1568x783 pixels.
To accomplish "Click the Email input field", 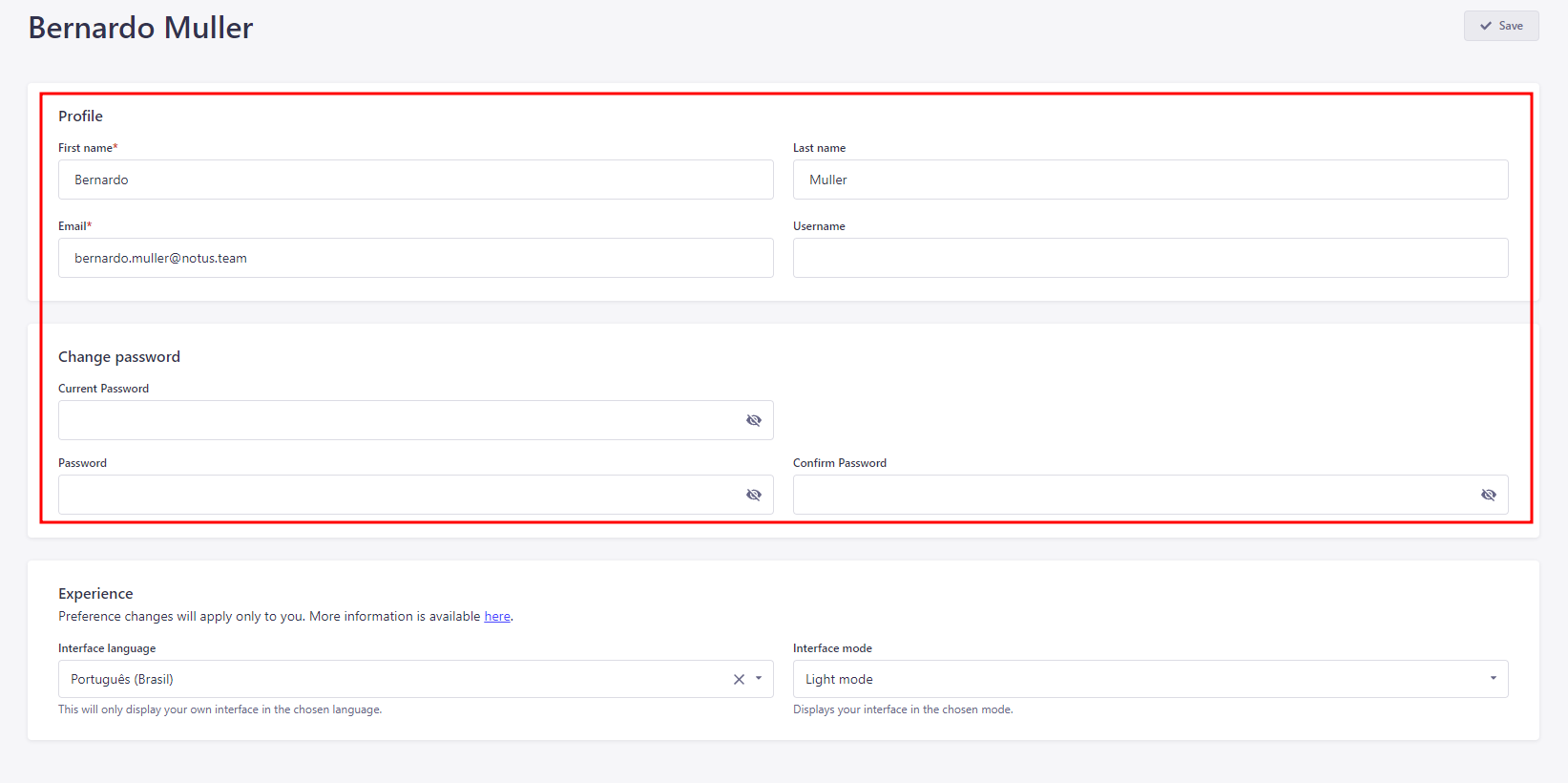I will 416,258.
